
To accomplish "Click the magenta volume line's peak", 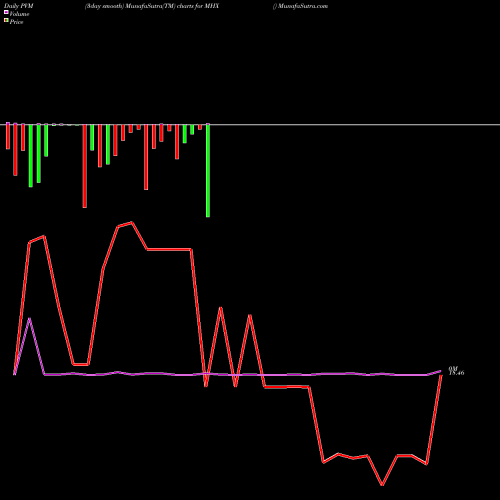I will pos(29,319).
